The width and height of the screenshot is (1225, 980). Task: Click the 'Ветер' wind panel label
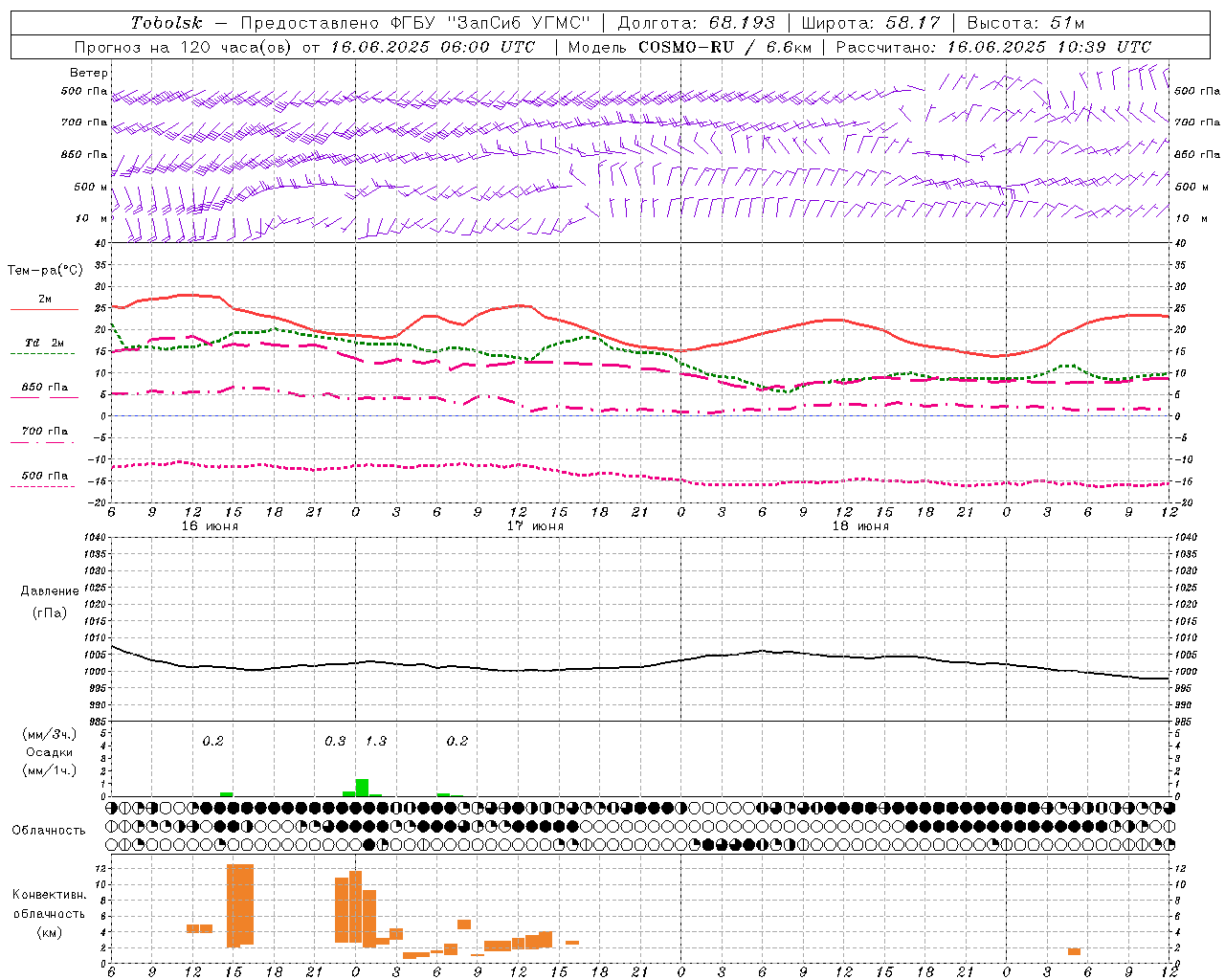pos(89,73)
